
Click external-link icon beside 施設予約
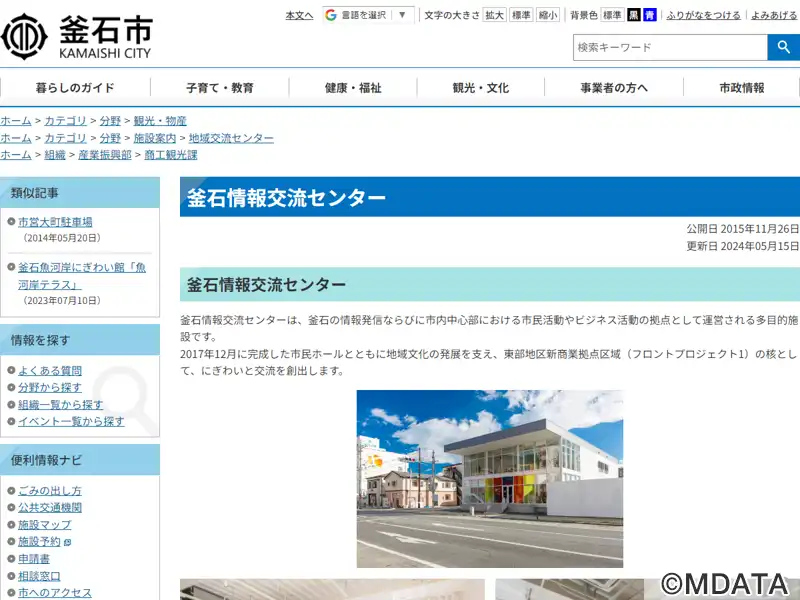(x=67, y=542)
